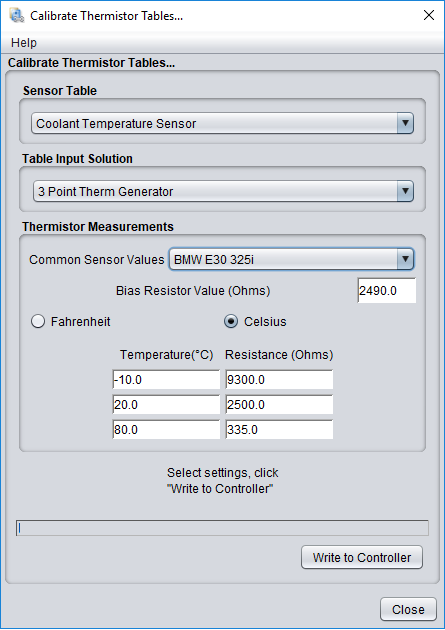This screenshot has height=630, width=445.
Task: Click the Bias Resistor Value field
Action: pyautogui.click(x=387, y=290)
